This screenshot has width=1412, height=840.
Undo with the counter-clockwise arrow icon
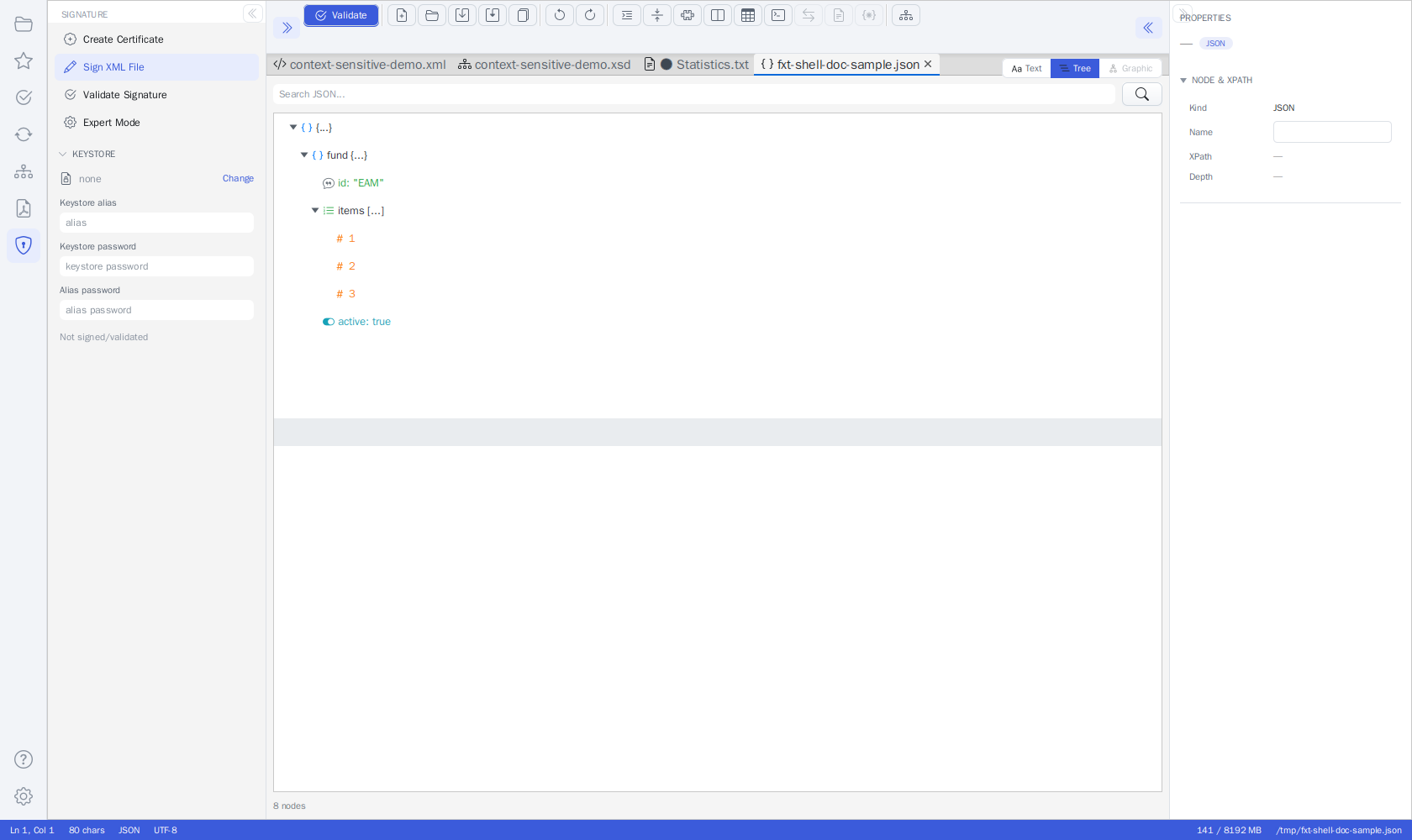coord(560,15)
